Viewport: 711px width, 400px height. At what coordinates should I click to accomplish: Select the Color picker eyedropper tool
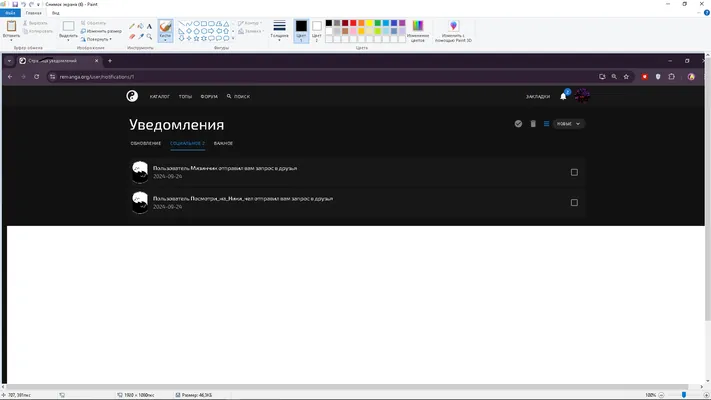141,36
